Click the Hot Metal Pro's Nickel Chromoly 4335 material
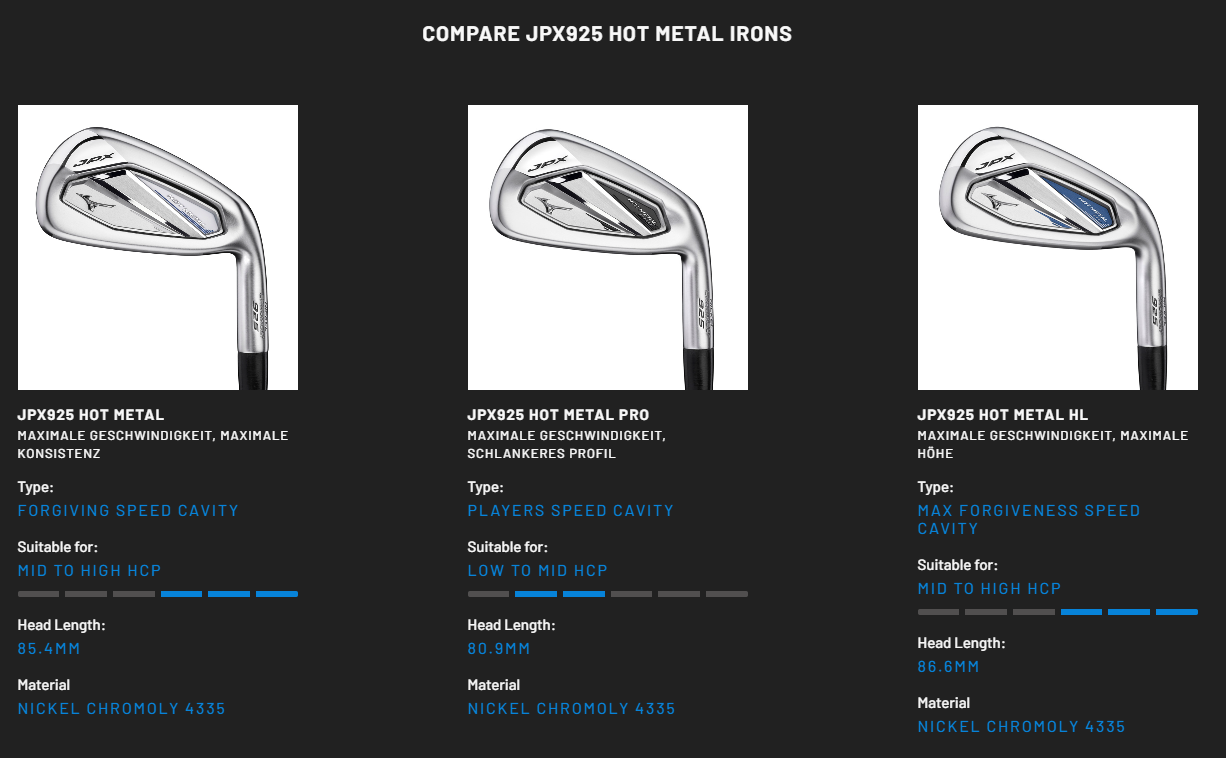Screen dimensions: 1226x758 tap(572, 709)
